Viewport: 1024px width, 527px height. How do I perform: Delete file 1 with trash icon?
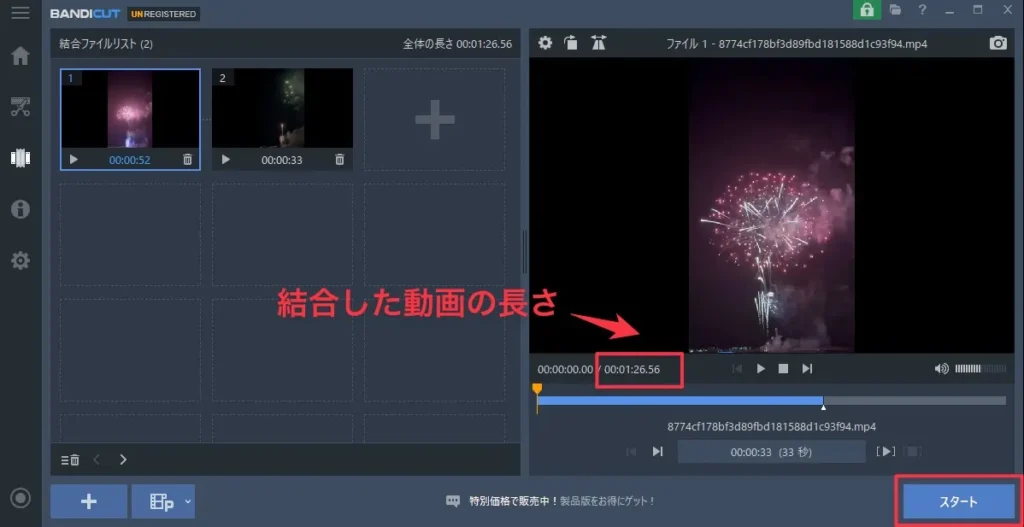[x=187, y=159]
